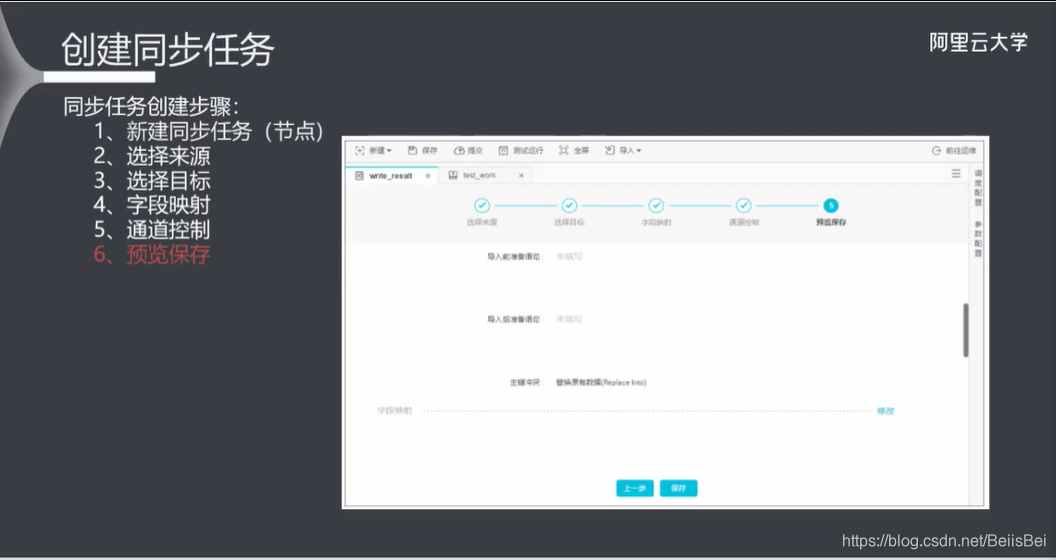This screenshot has height=560, width=1056.
Task: Click the Replace Into primary key value
Action: [601, 382]
